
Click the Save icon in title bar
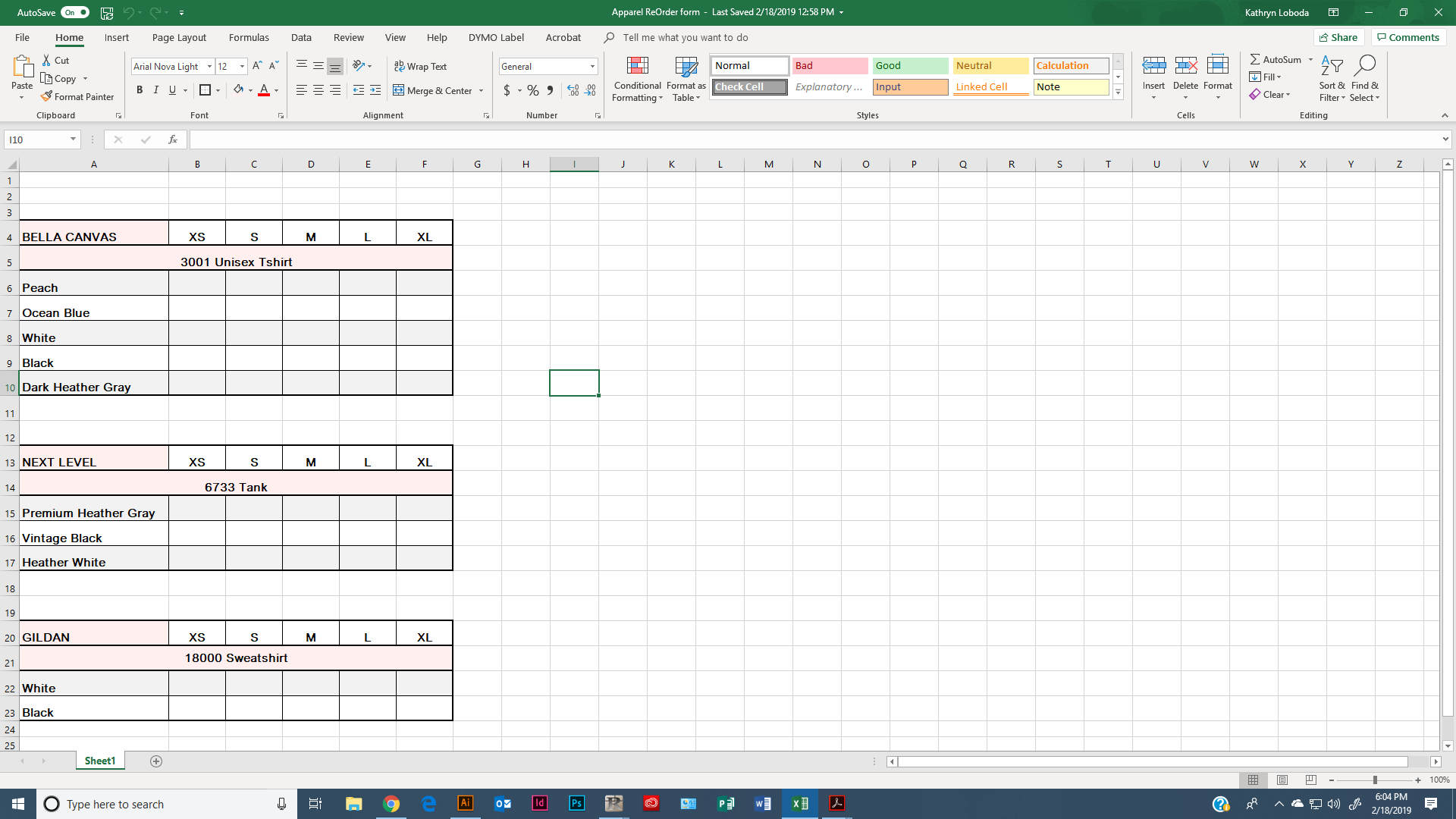[x=107, y=13]
